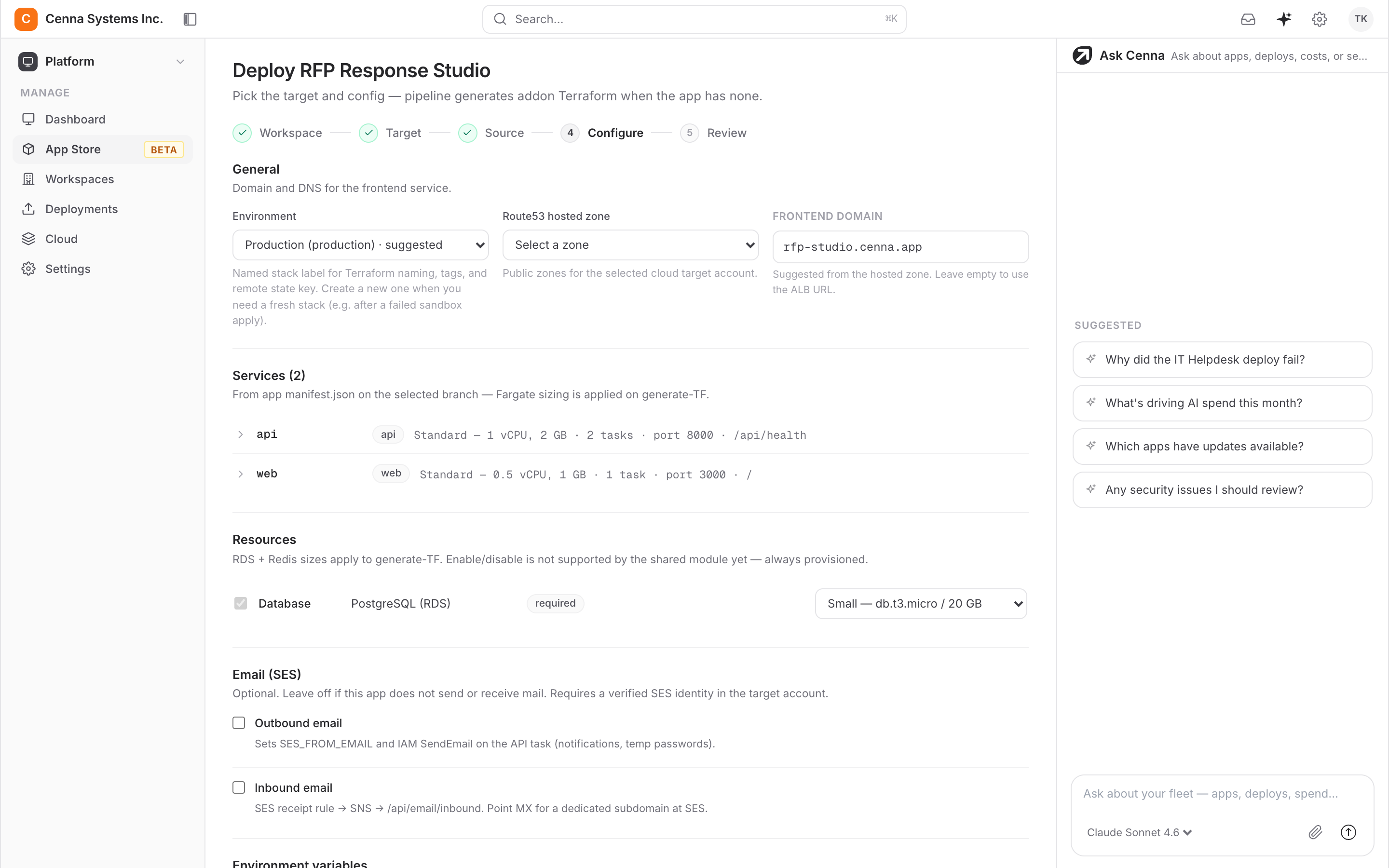
Task: Open the top bar settings gear
Action: click(x=1320, y=19)
